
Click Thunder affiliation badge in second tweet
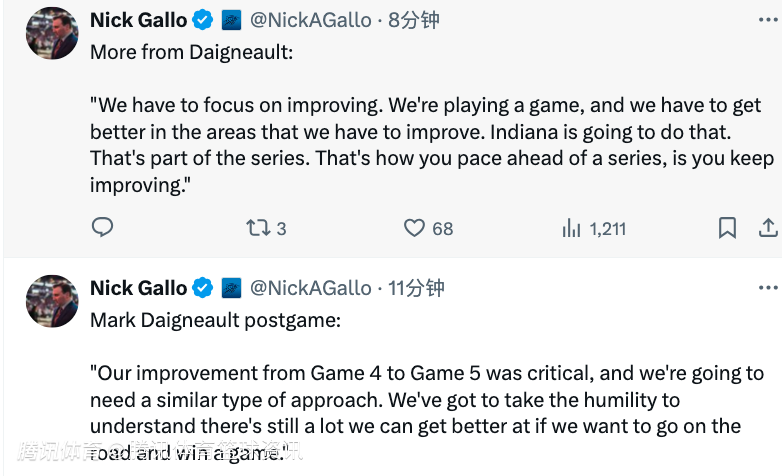pos(231,288)
